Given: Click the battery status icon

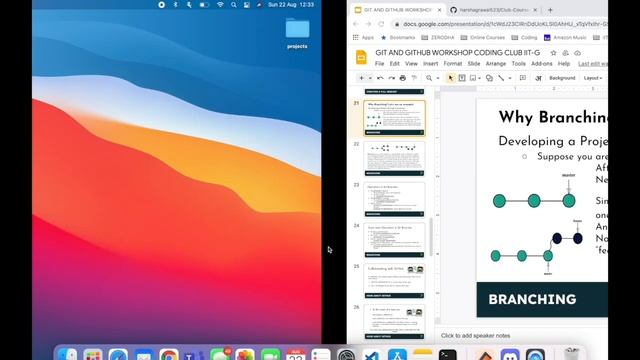Looking at the screenshot, I should pyautogui.click(x=204, y=5).
